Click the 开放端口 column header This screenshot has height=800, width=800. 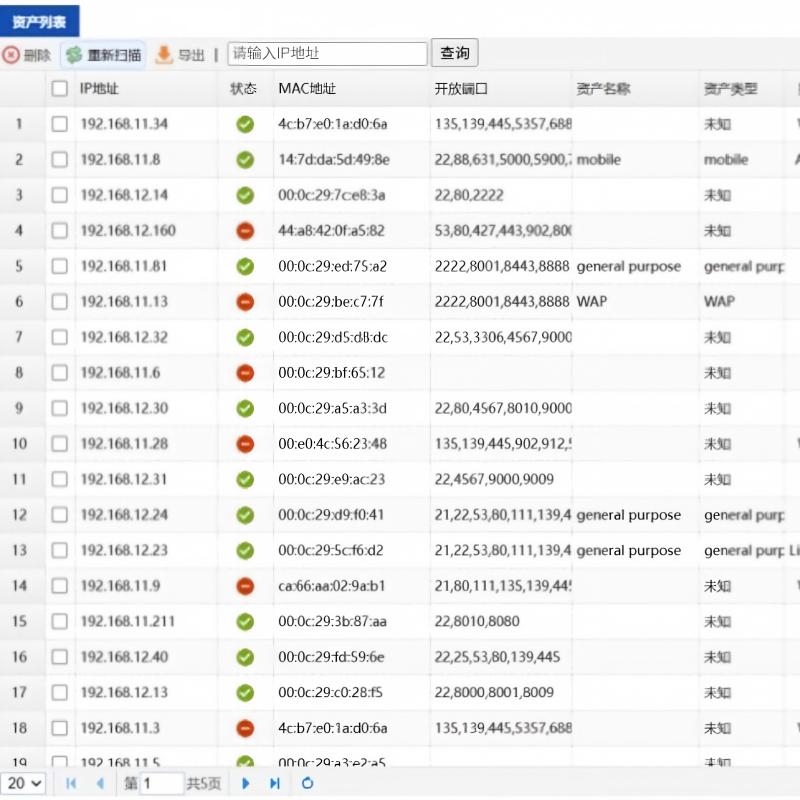461,89
